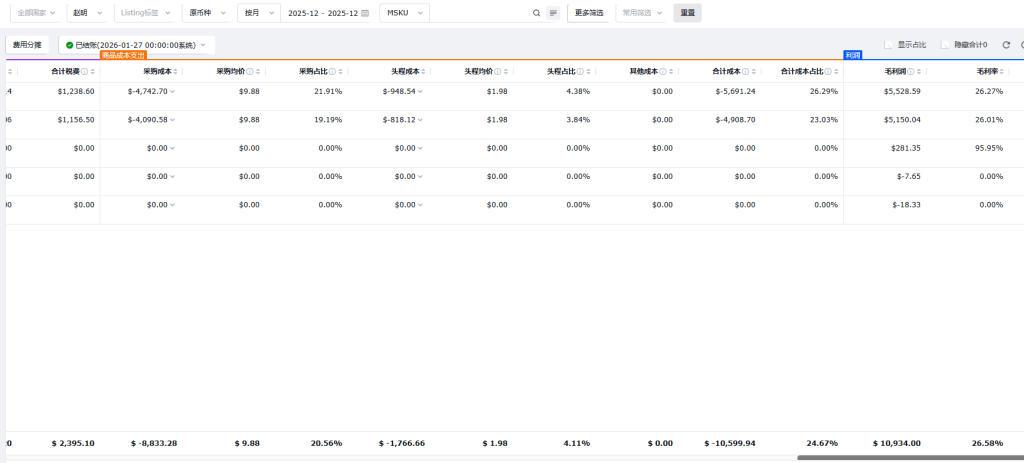Click info icon next to 其他成本
Image resolution: width=1024 pixels, height=463 pixels.
pyautogui.click(x=664, y=72)
